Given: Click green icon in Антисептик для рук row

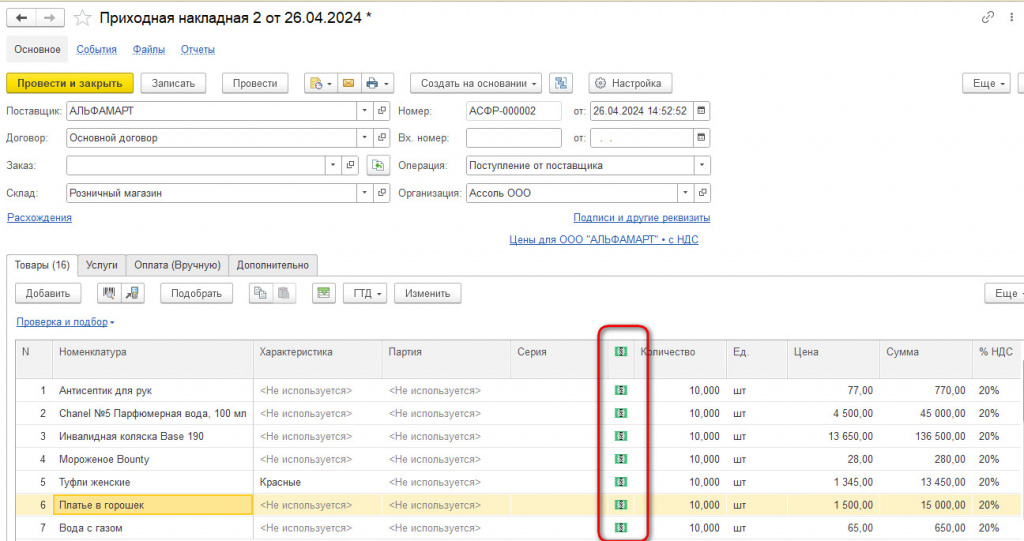Looking at the screenshot, I should click(x=620, y=390).
